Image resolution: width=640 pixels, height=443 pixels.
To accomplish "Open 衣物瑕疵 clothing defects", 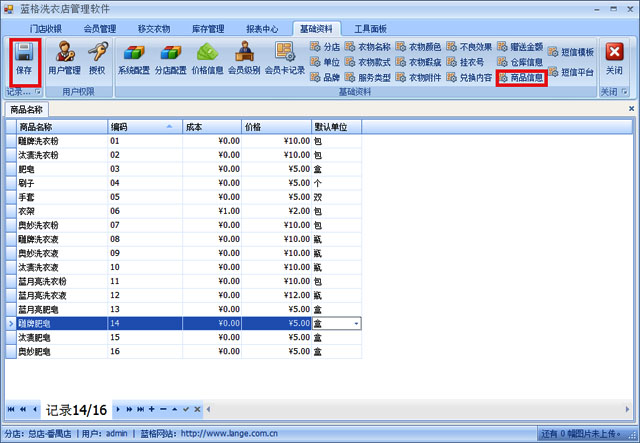I will [x=418, y=62].
